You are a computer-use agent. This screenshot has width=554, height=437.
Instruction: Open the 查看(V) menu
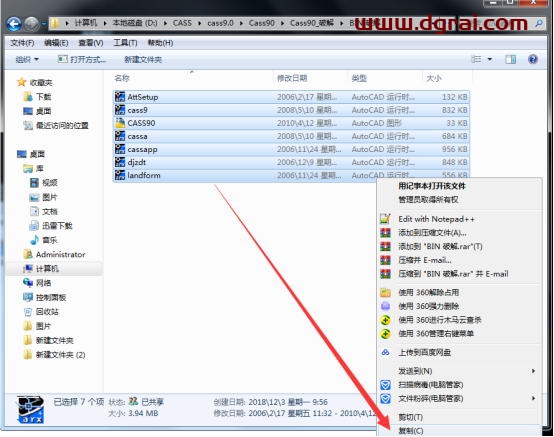(91, 43)
